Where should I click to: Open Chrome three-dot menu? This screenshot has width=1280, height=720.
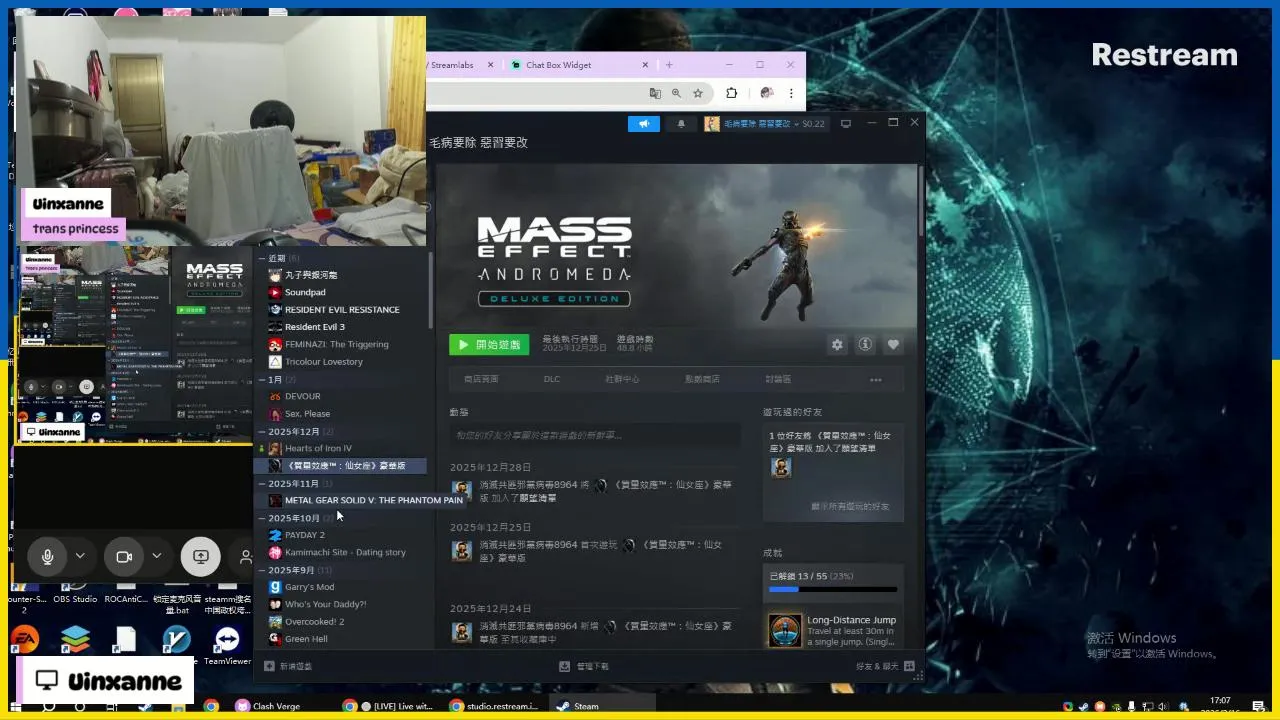pos(791,93)
